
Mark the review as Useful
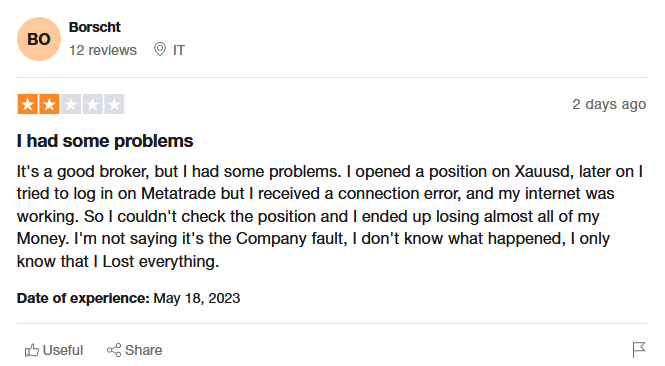(54, 350)
